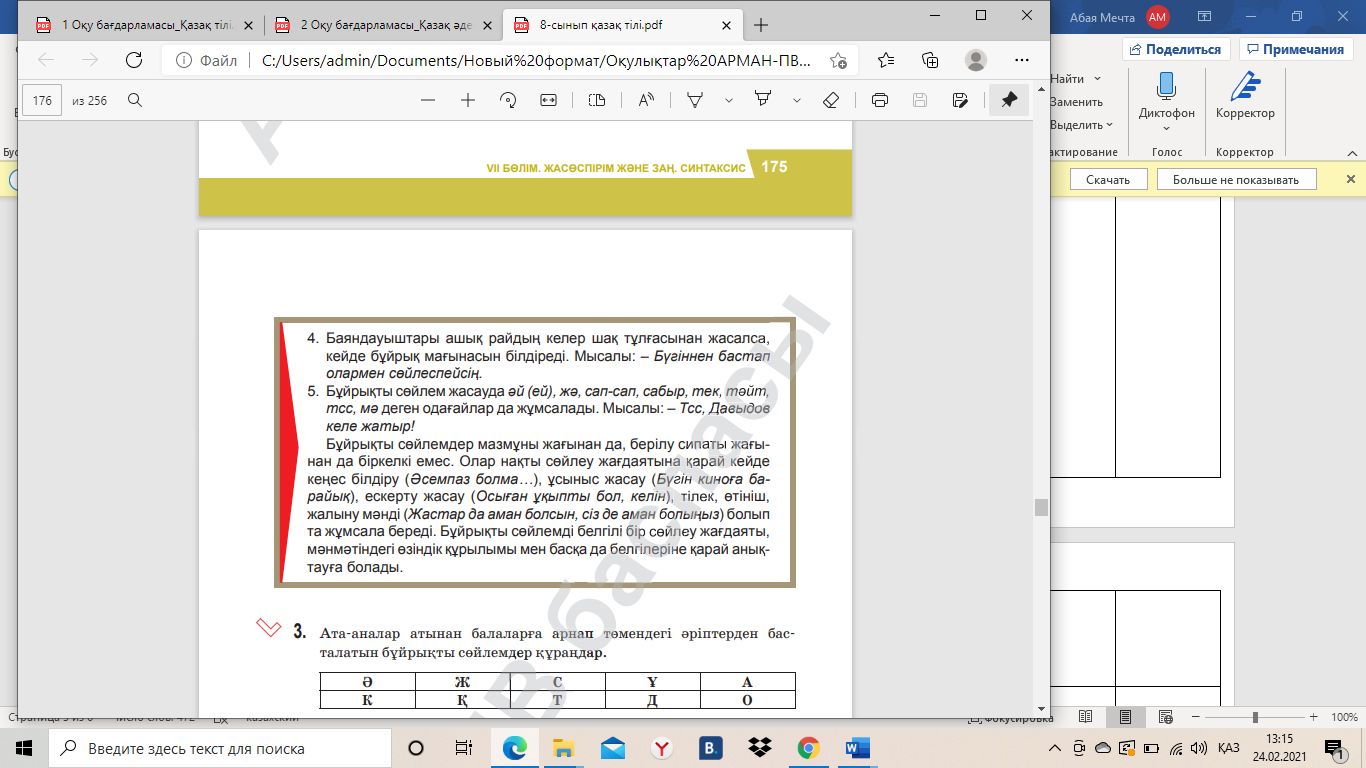Screen dimensions: 1366x768
Task: Save a copy with Save As icon
Action: tap(960, 100)
